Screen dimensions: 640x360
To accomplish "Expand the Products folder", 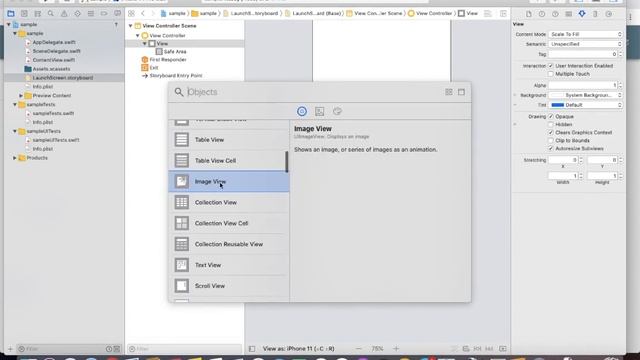I will point(15,158).
